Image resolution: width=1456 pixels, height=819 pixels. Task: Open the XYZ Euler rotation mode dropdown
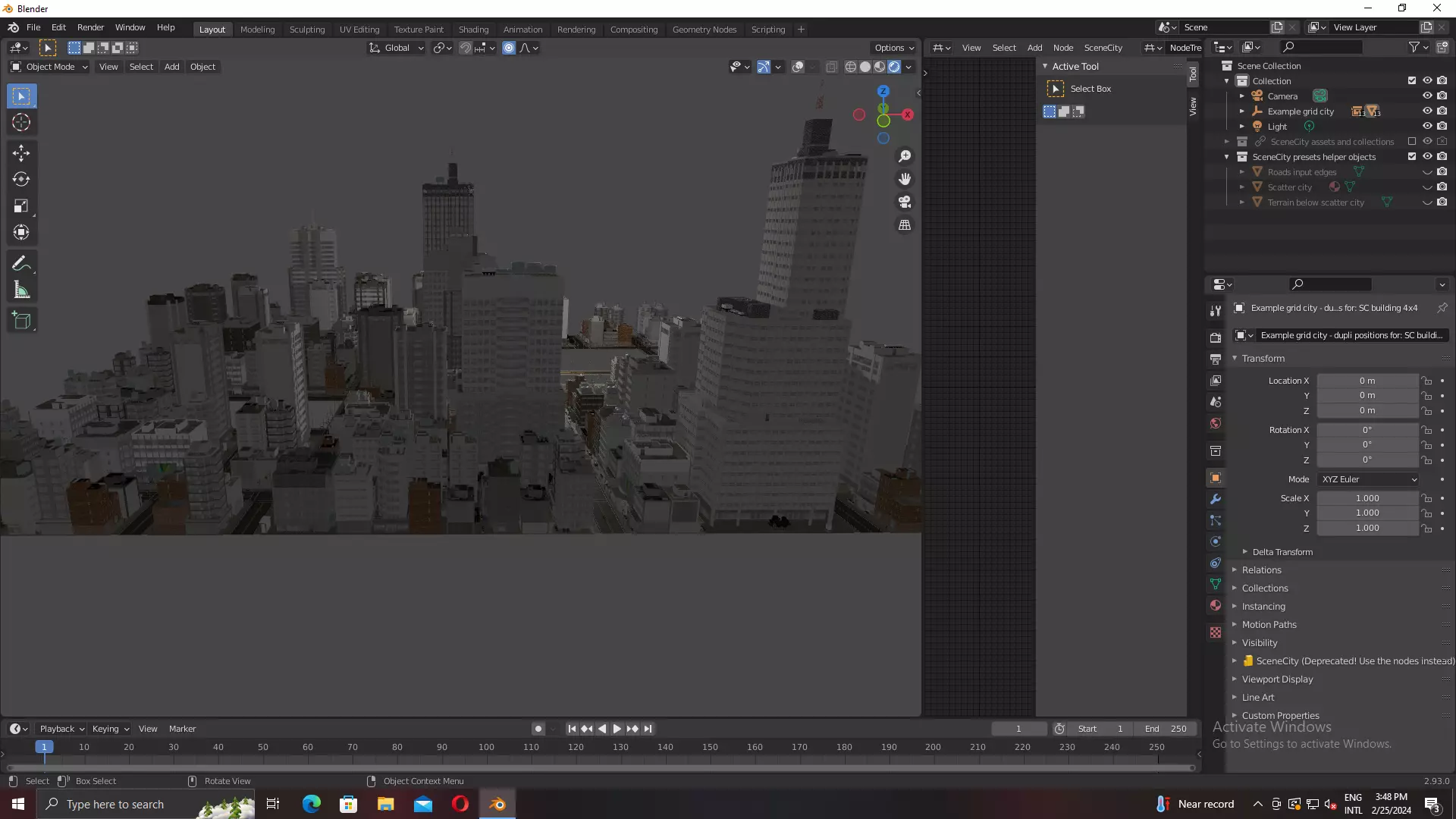point(1368,479)
